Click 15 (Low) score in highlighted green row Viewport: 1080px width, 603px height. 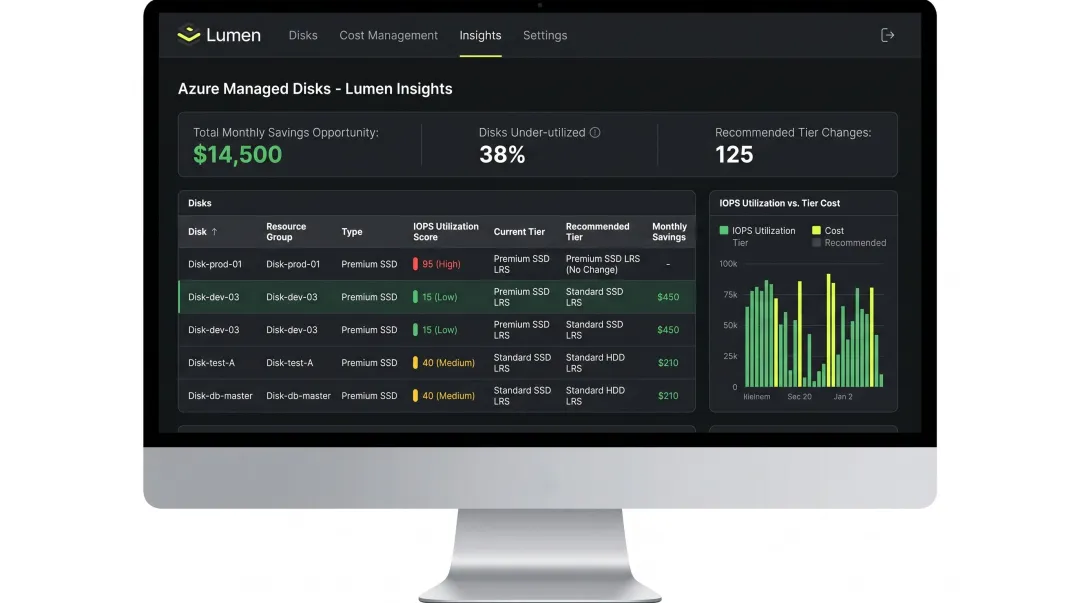tap(439, 297)
